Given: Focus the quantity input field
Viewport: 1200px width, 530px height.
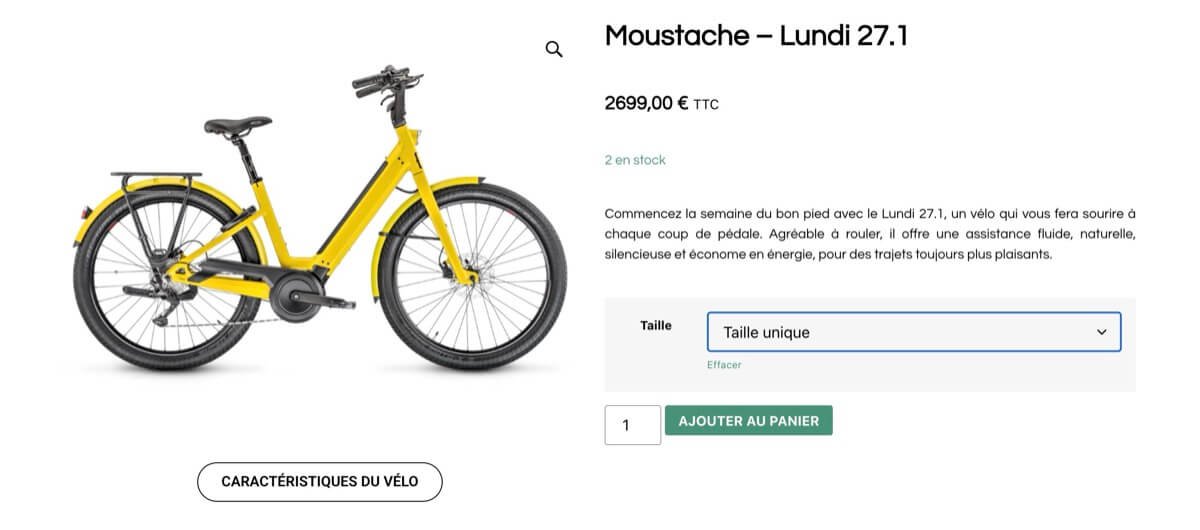Looking at the screenshot, I should (632, 425).
